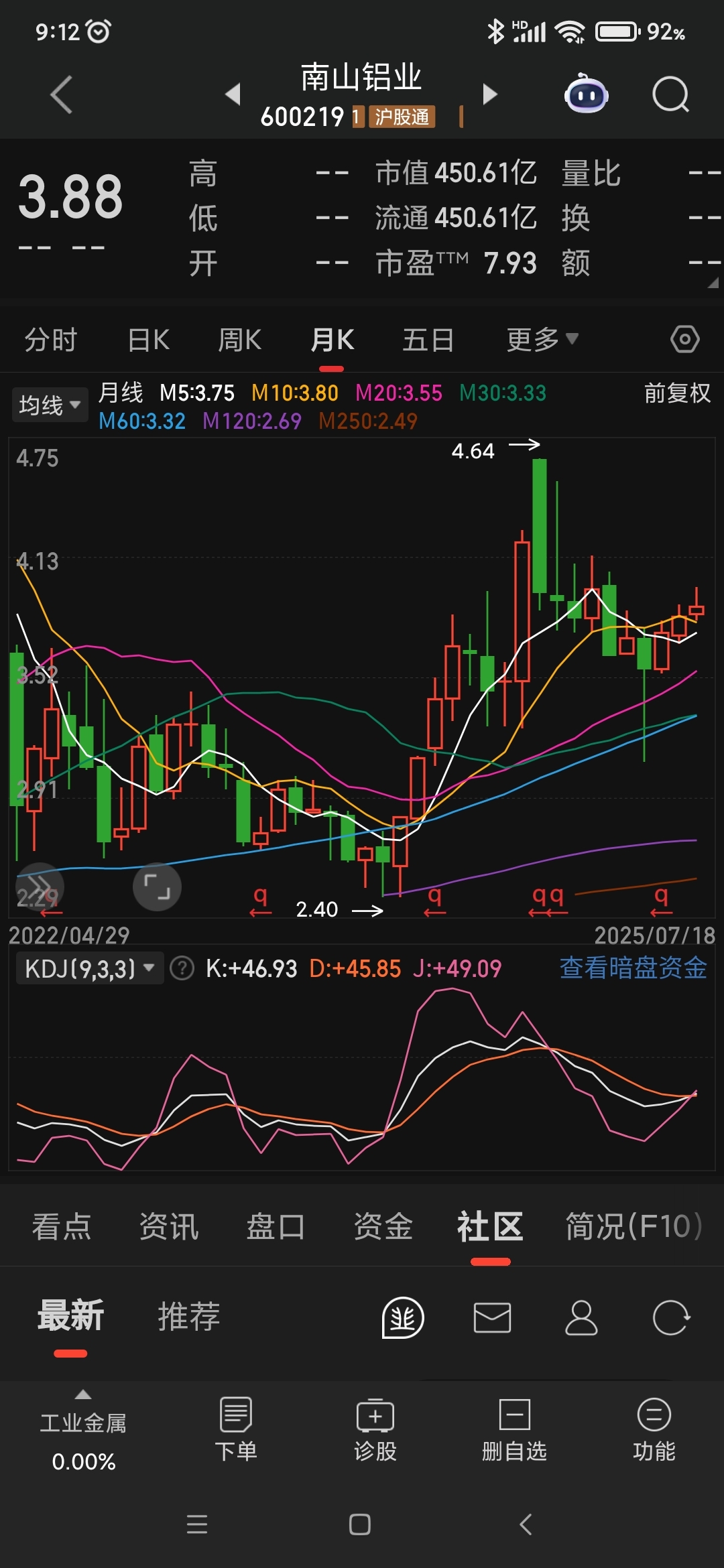Select the 月K chart tab
The height and width of the screenshot is (1568, 724).
333,340
